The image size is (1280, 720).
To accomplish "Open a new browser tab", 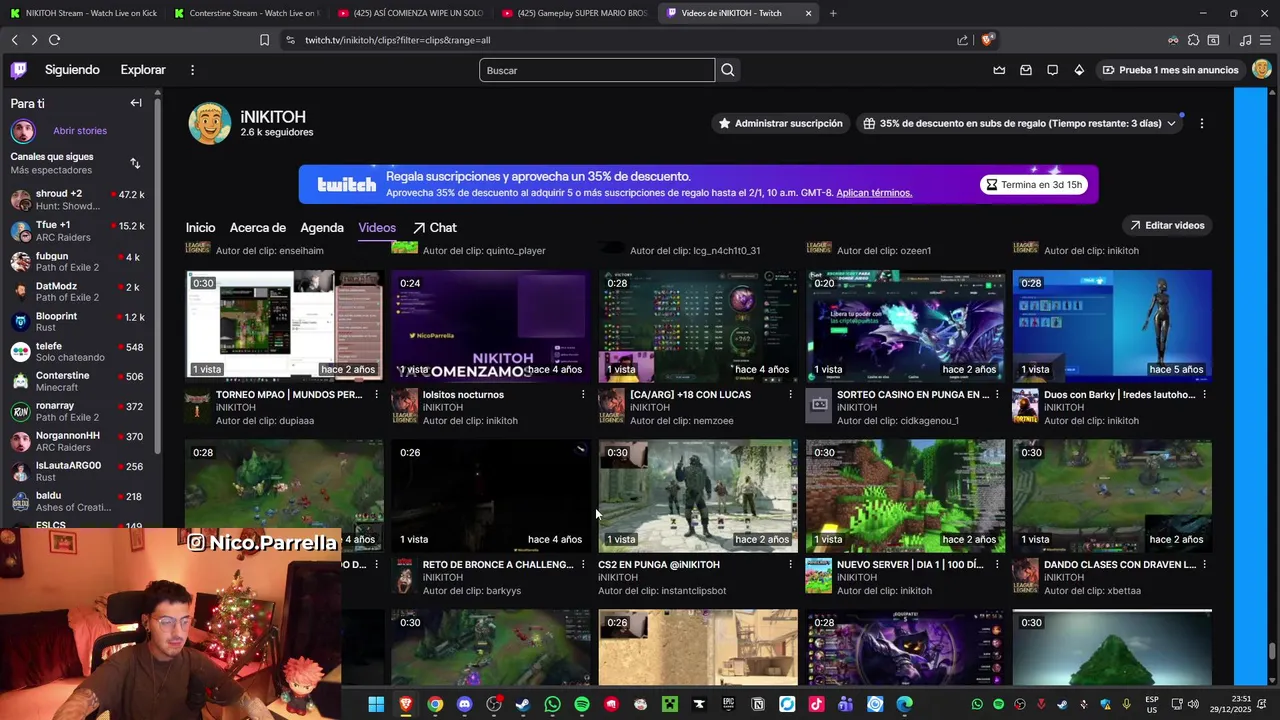I will 833,13.
